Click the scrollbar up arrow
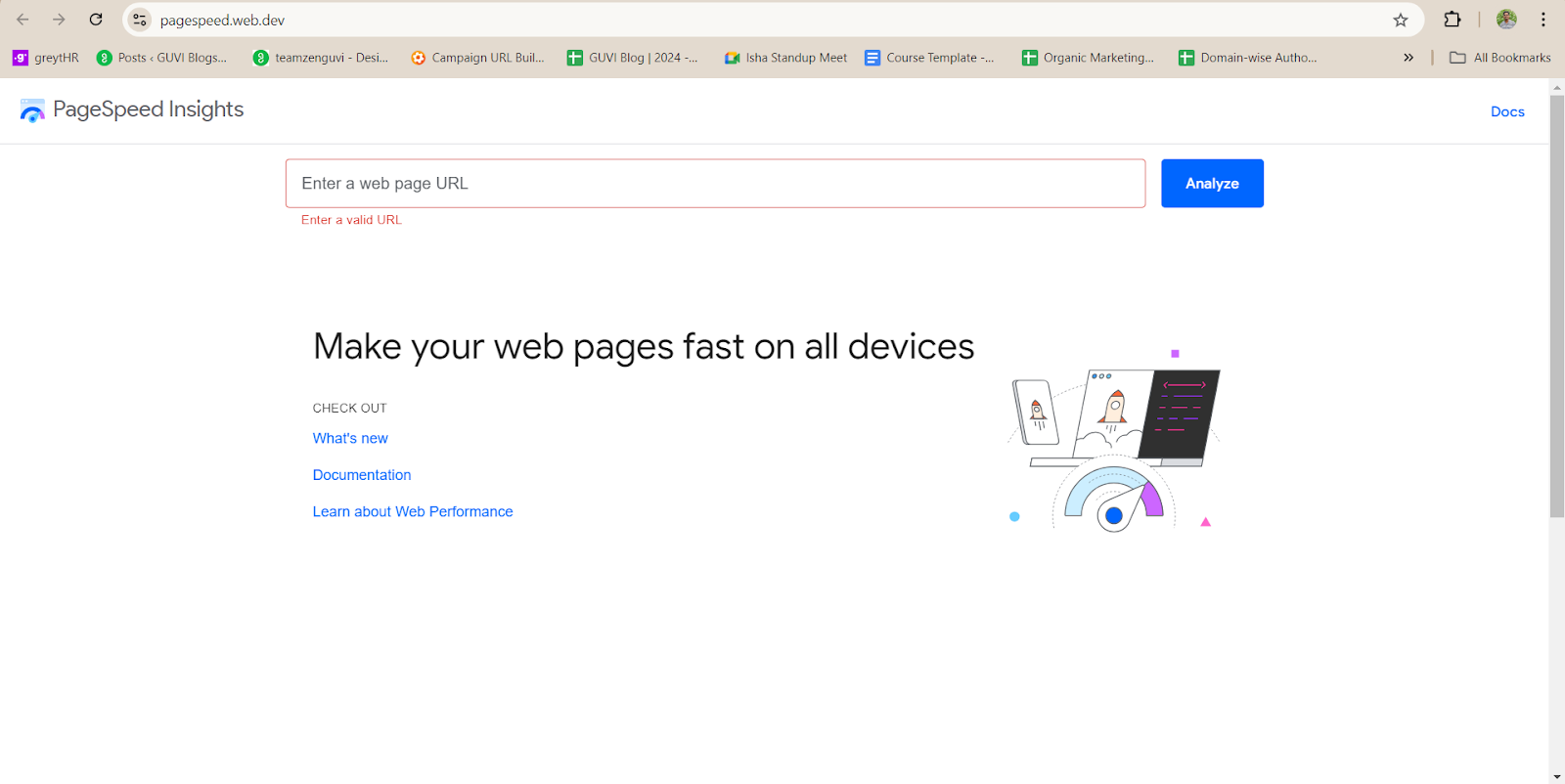This screenshot has height=784, width=1565. tap(1556, 86)
